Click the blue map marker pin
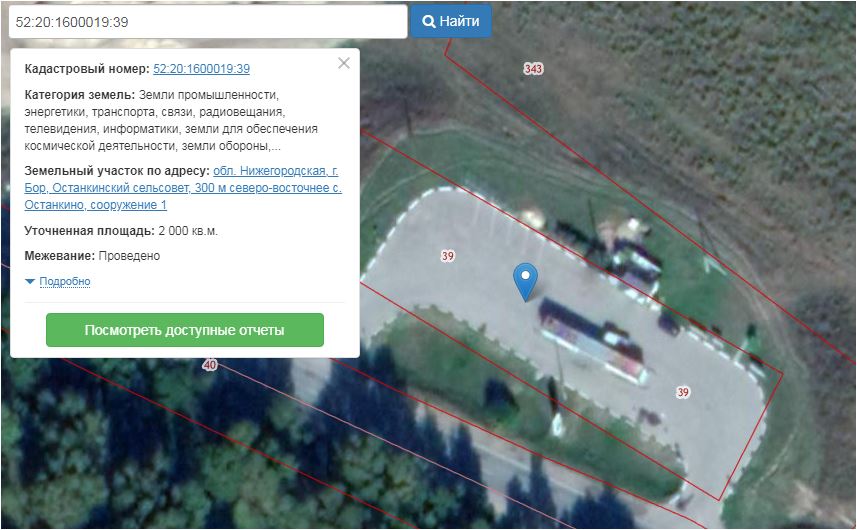 click(x=525, y=279)
